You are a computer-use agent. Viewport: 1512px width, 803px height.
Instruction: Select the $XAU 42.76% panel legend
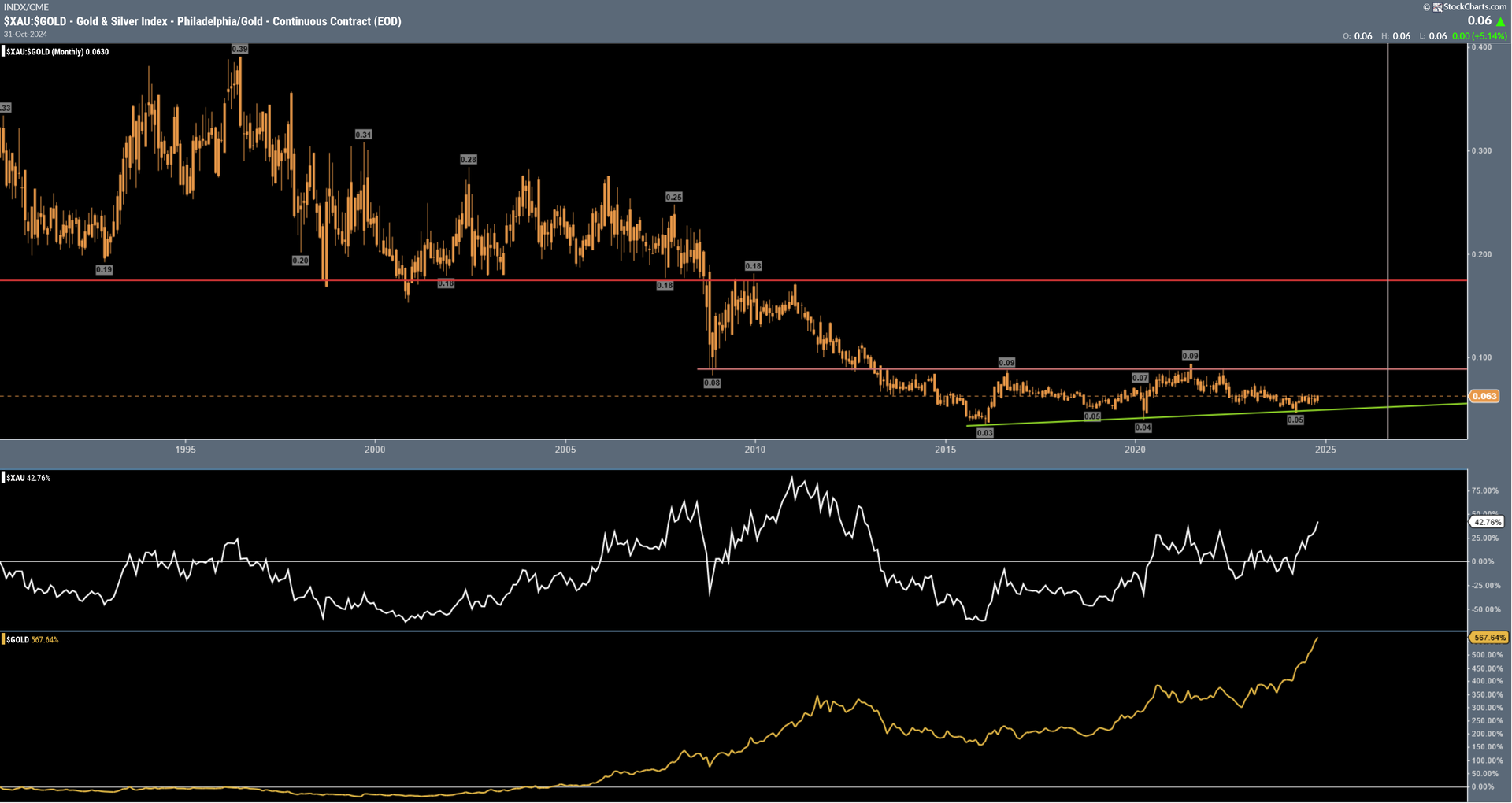pyautogui.click(x=28, y=479)
